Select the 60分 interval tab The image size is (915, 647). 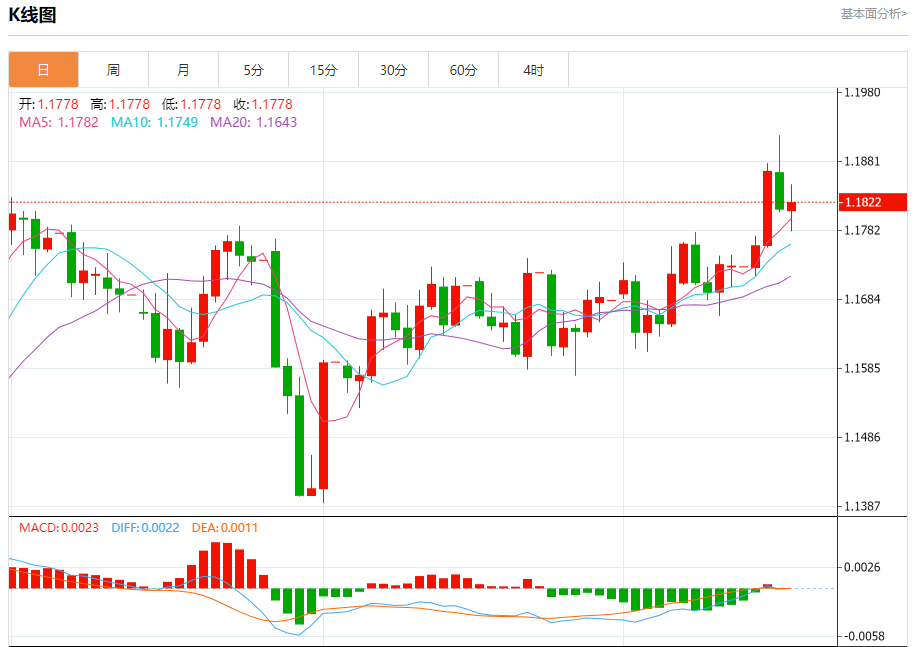click(x=463, y=70)
